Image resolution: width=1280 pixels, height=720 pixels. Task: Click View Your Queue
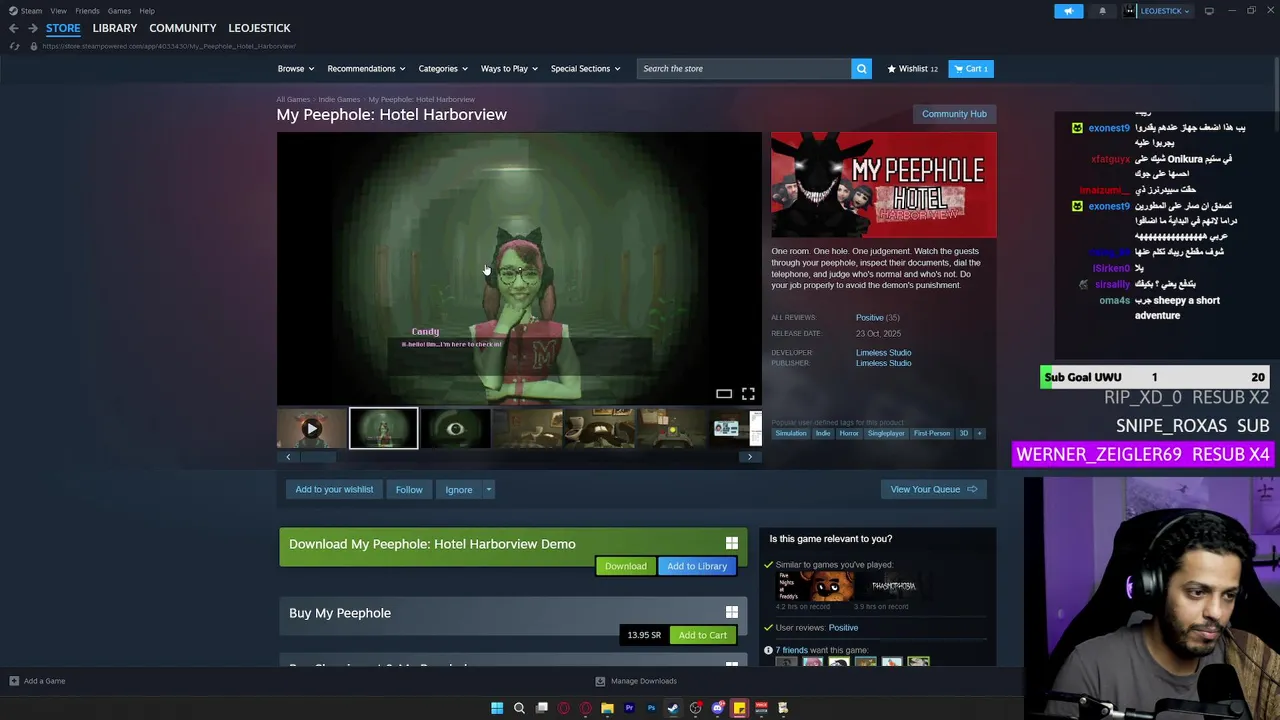coord(934,490)
